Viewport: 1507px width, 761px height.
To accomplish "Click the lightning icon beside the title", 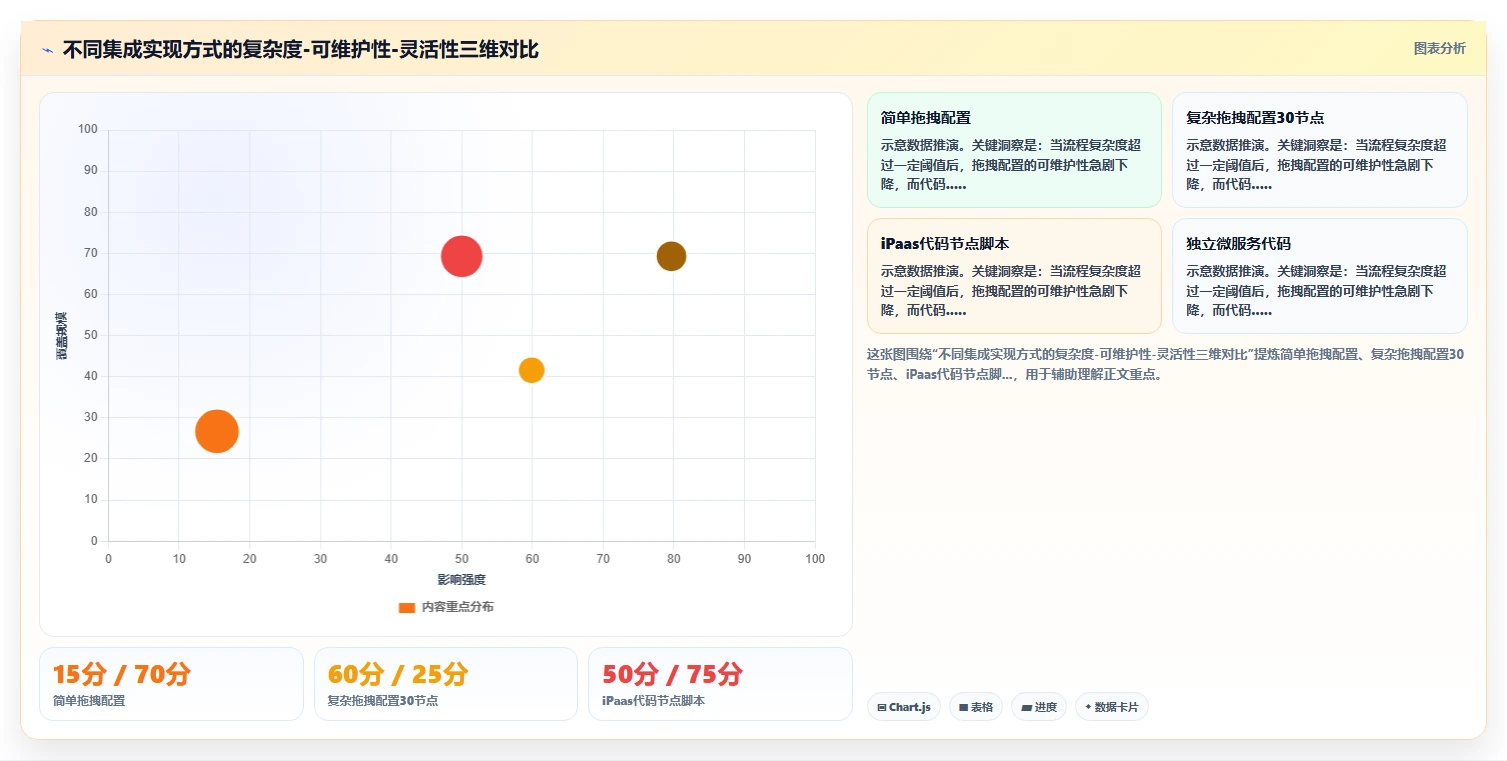I will [47, 50].
